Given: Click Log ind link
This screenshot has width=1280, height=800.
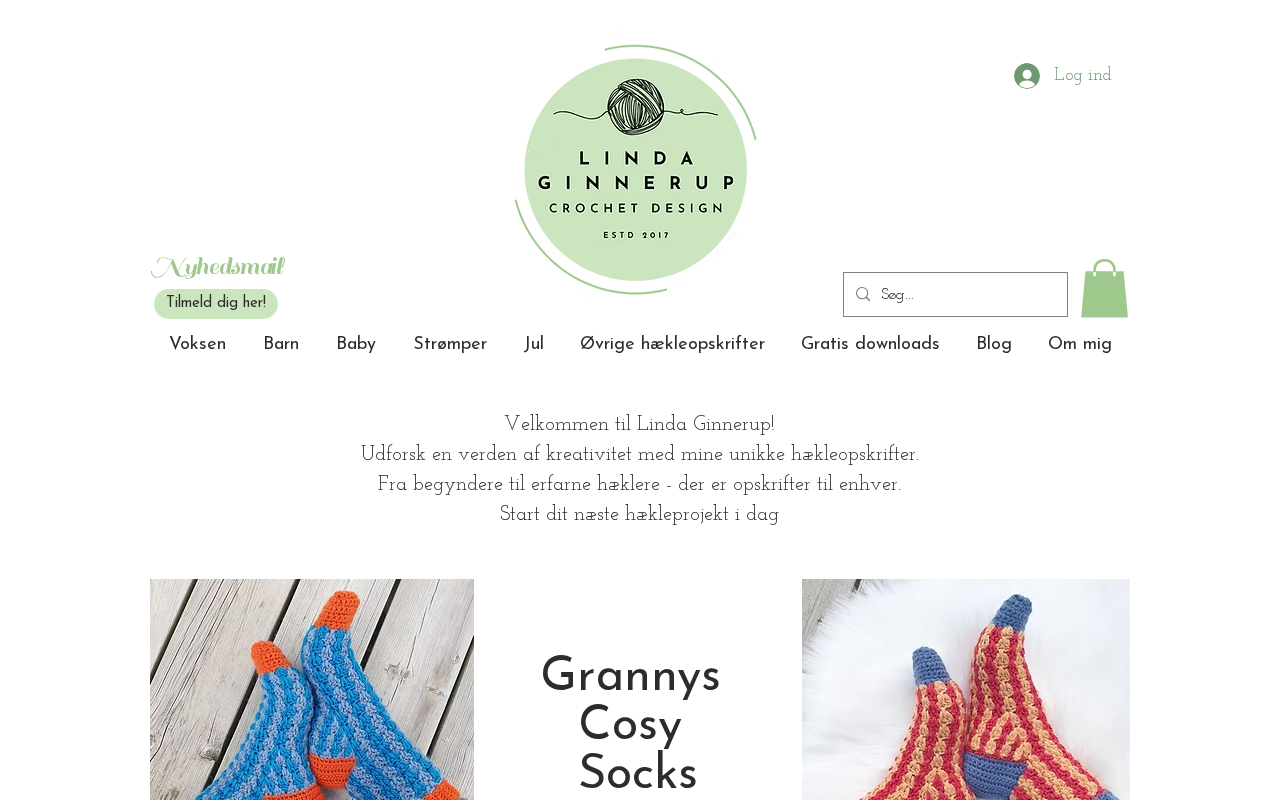Looking at the screenshot, I should pos(1082,76).
